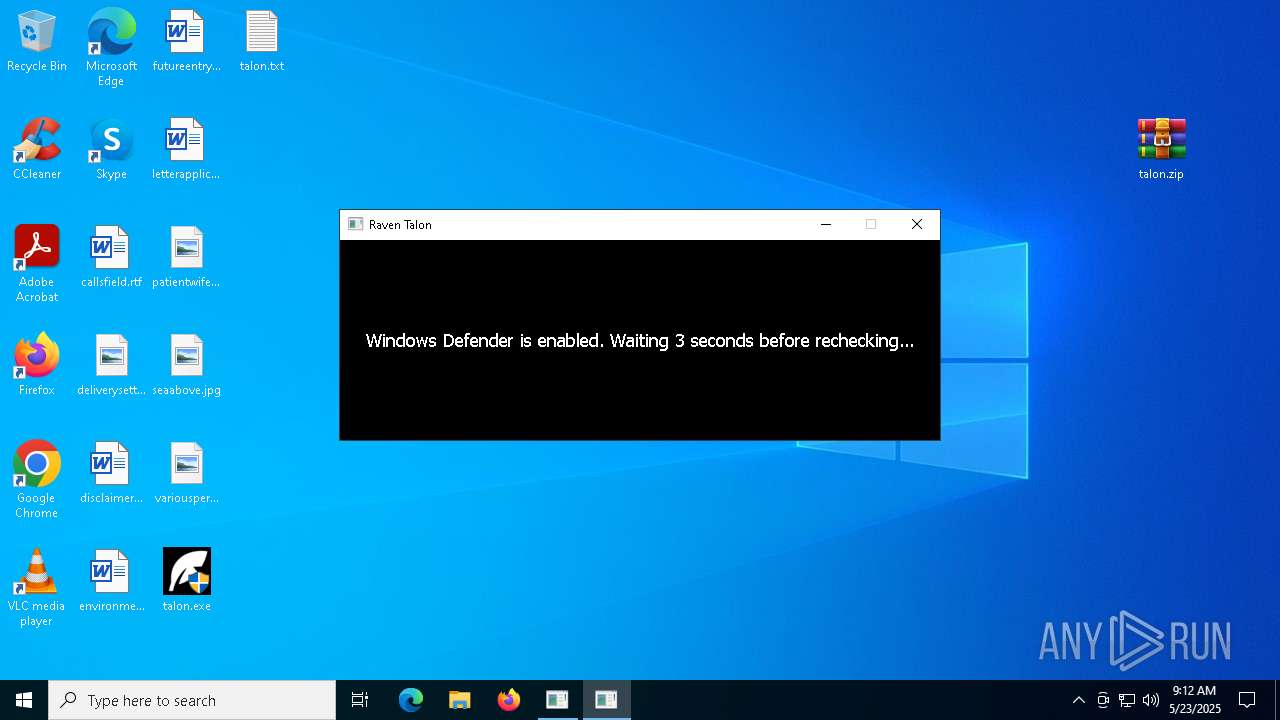This screenshot has width=1280, height=720.
Task: Open the Skype desktop shortcut
Action: coord(111,150)
